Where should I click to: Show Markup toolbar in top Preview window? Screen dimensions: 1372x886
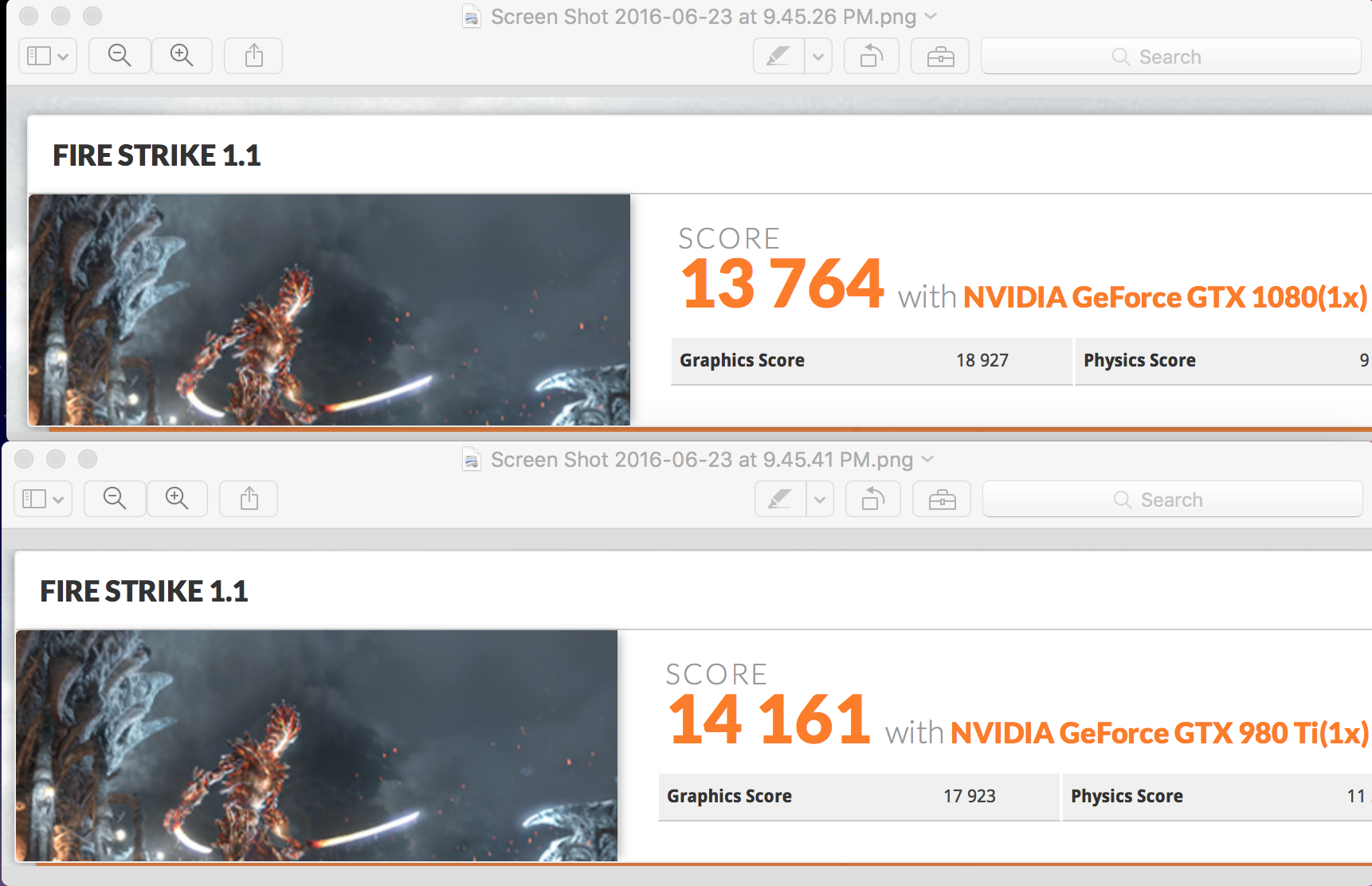940,57
